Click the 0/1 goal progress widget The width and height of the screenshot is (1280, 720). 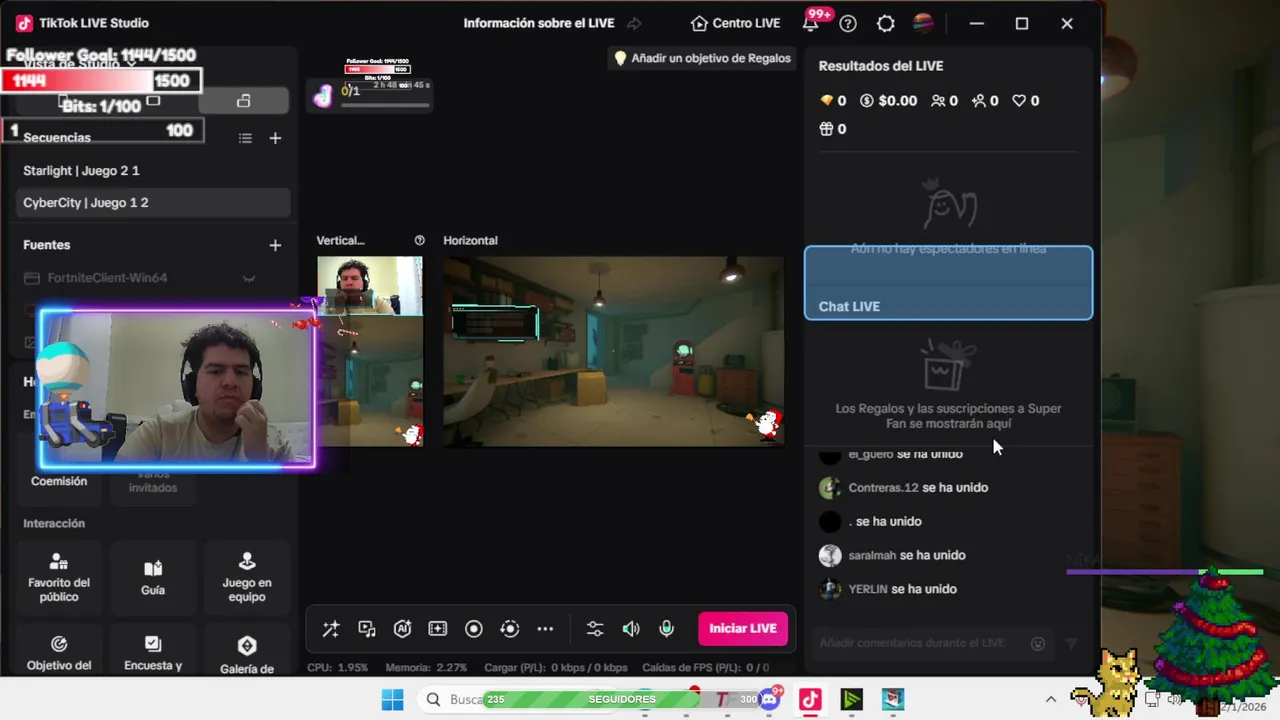370,94
